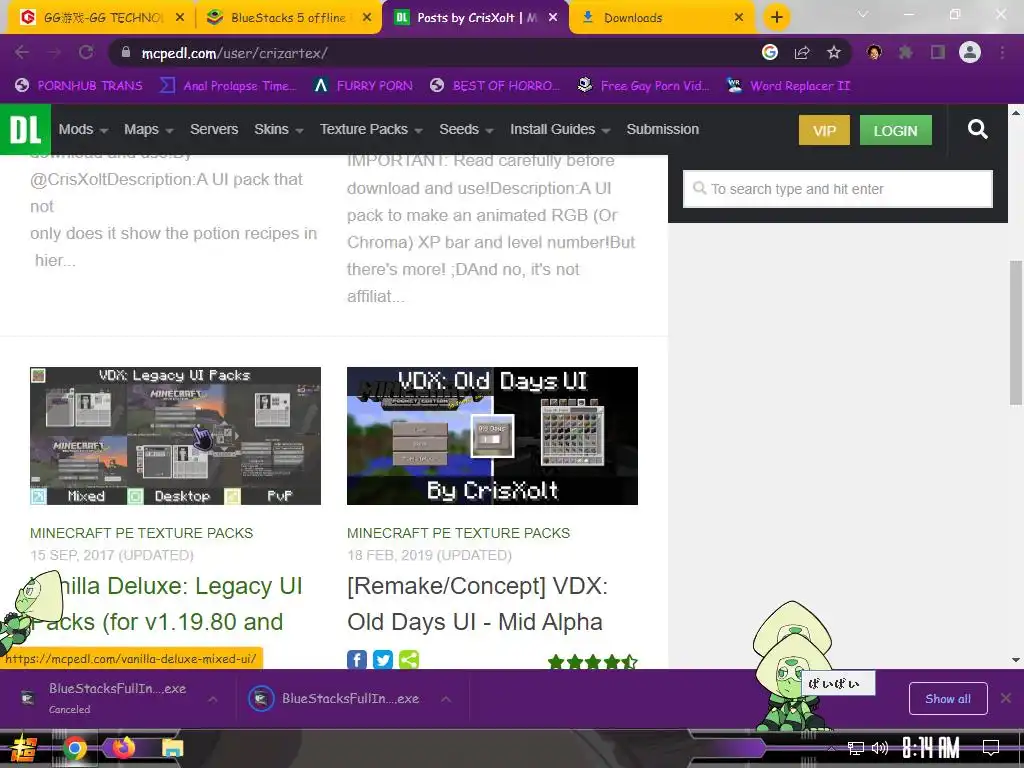Expand the Mods dropdown menu
Screen dimensions: 1024x768
click(x=83, y=129)
